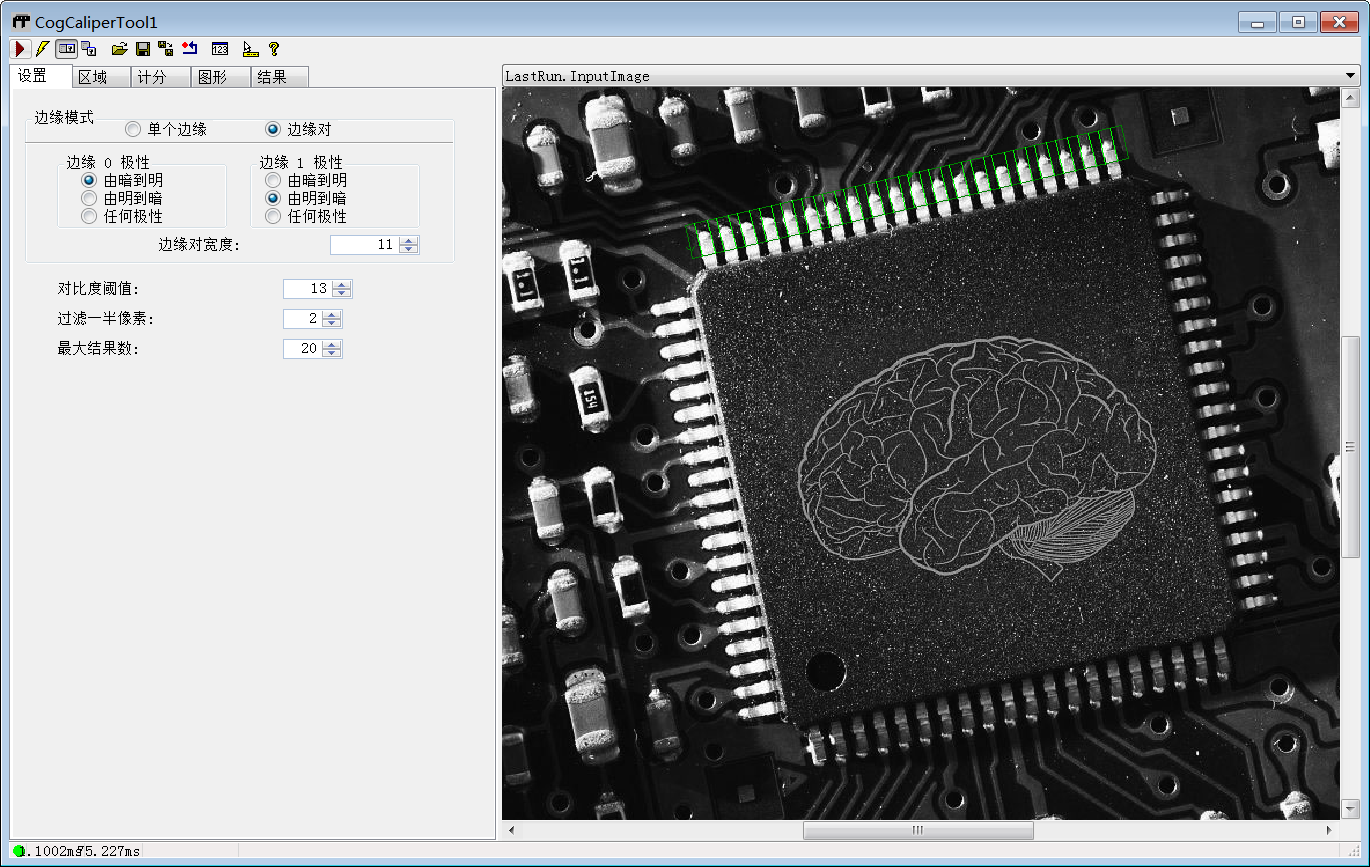Viewport: 1370px width, 867px height.
Task: Click the open folder icon
Action: point(120,48)
